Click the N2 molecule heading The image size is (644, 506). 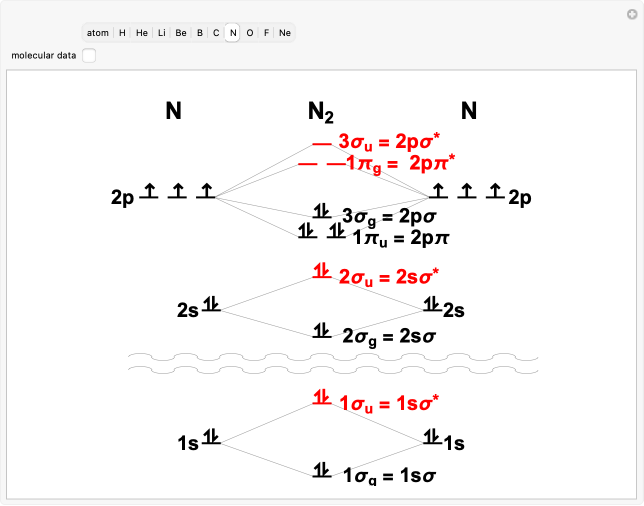321,112
